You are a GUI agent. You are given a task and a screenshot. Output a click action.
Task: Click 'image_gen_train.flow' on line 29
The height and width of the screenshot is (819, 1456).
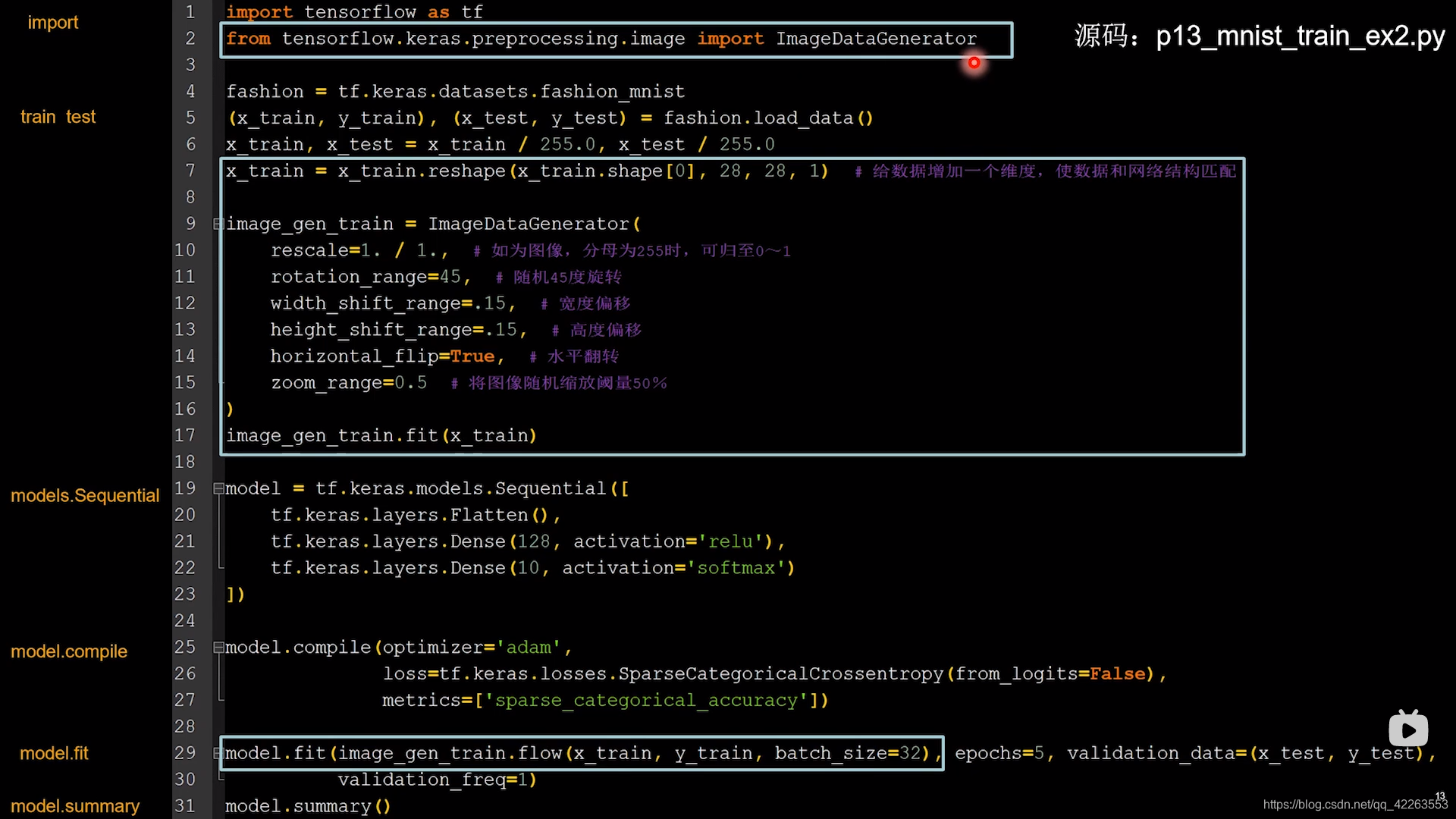(x=450, y=753)
